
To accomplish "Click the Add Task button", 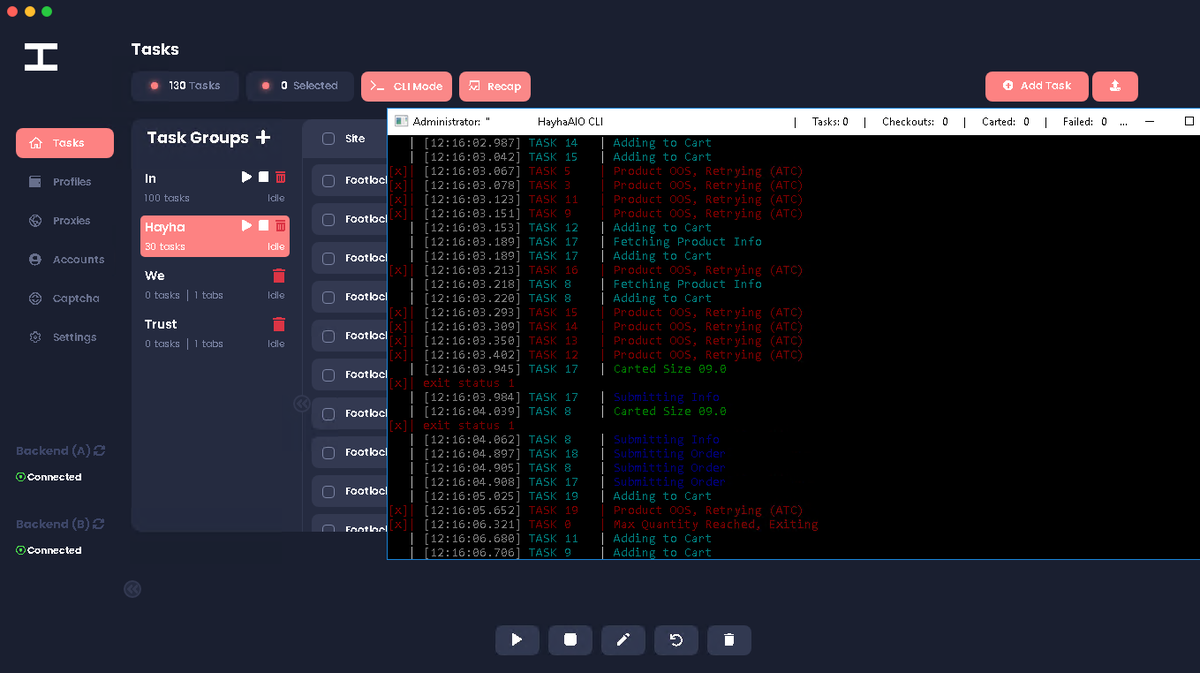I will tap(1036, 86).
